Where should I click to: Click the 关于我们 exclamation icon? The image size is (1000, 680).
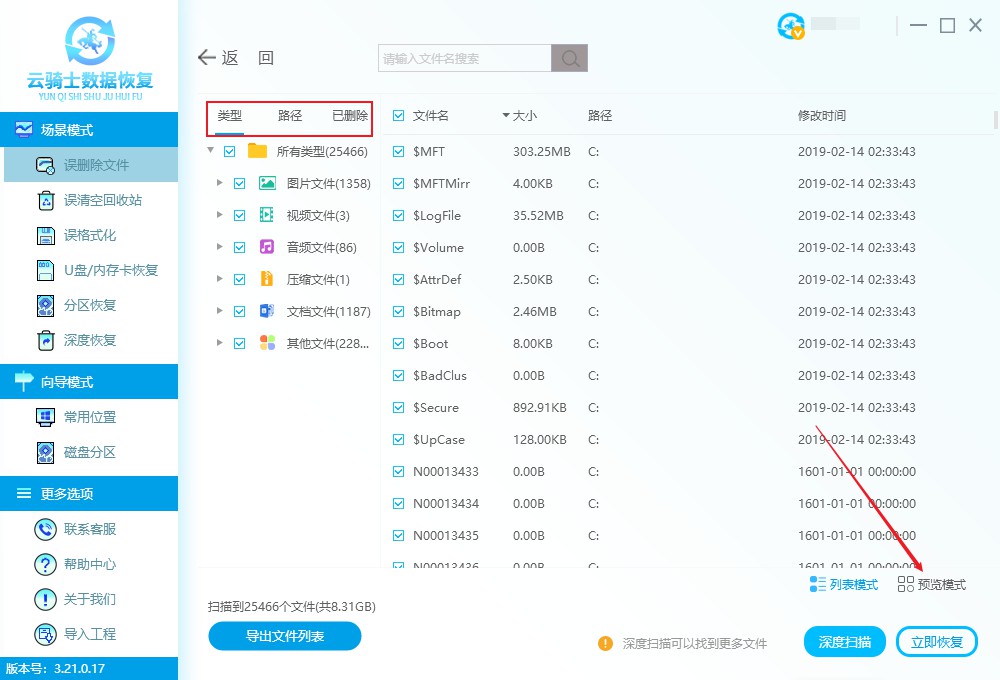[45, 599]
